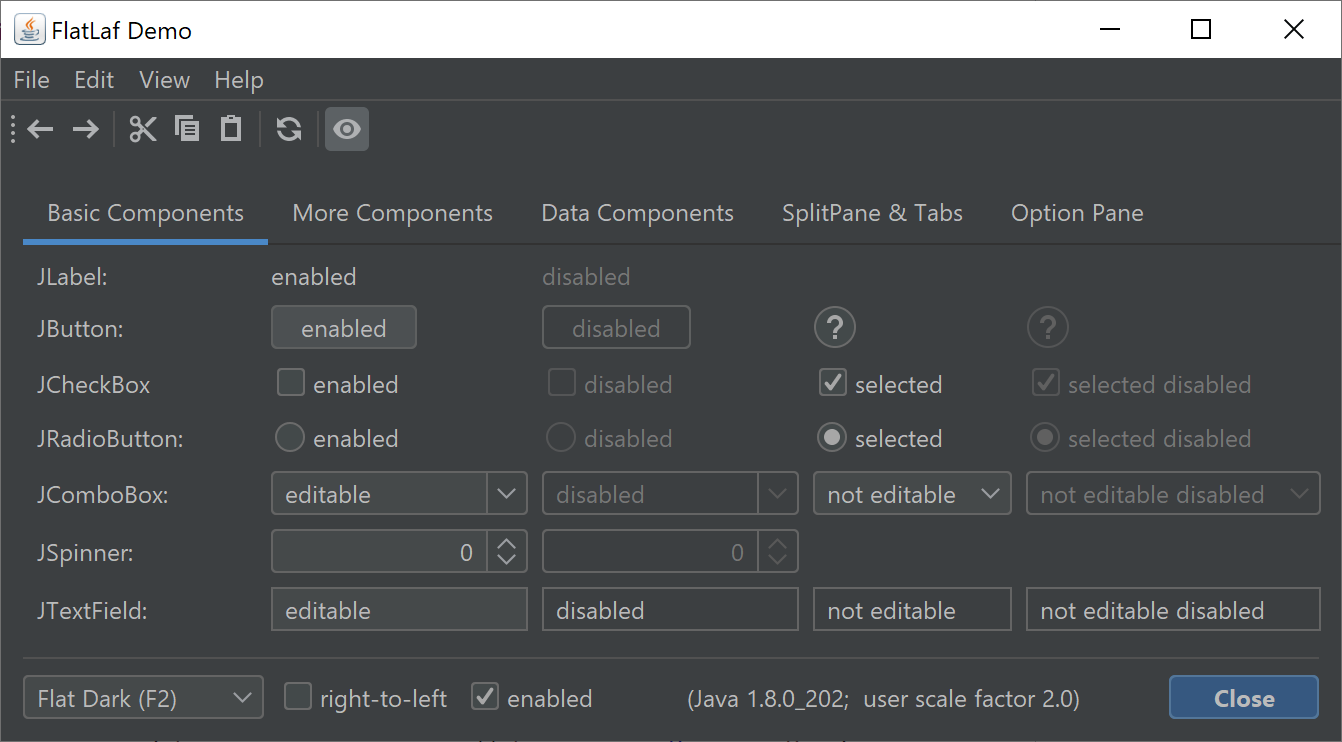The height and width of the screenshot is (742, 1342).
Task: Expand the not editable combo box
Action: [x=911, y=494]
